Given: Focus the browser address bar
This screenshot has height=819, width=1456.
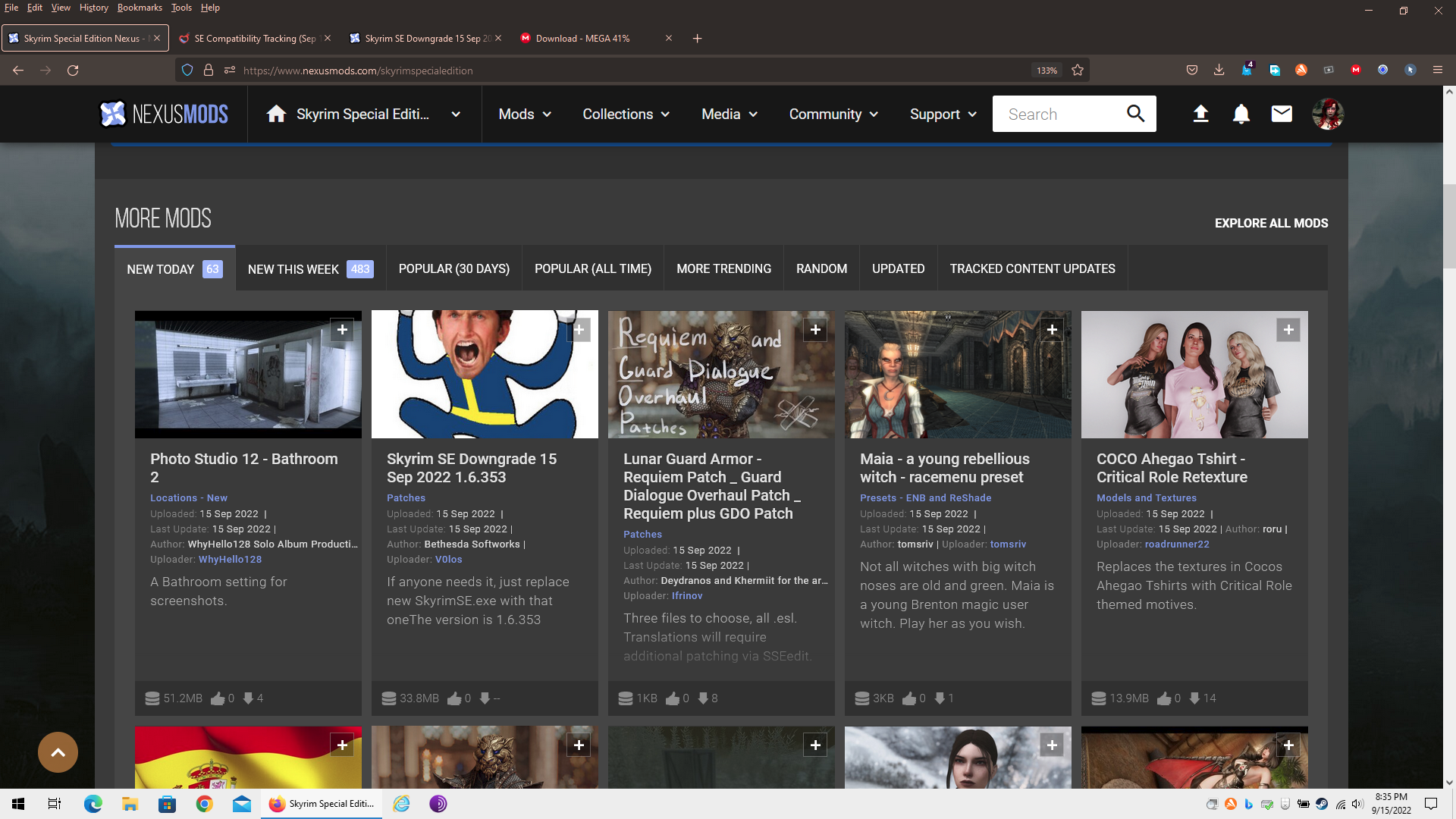Looking at the screenshot, I should [633, 71].
